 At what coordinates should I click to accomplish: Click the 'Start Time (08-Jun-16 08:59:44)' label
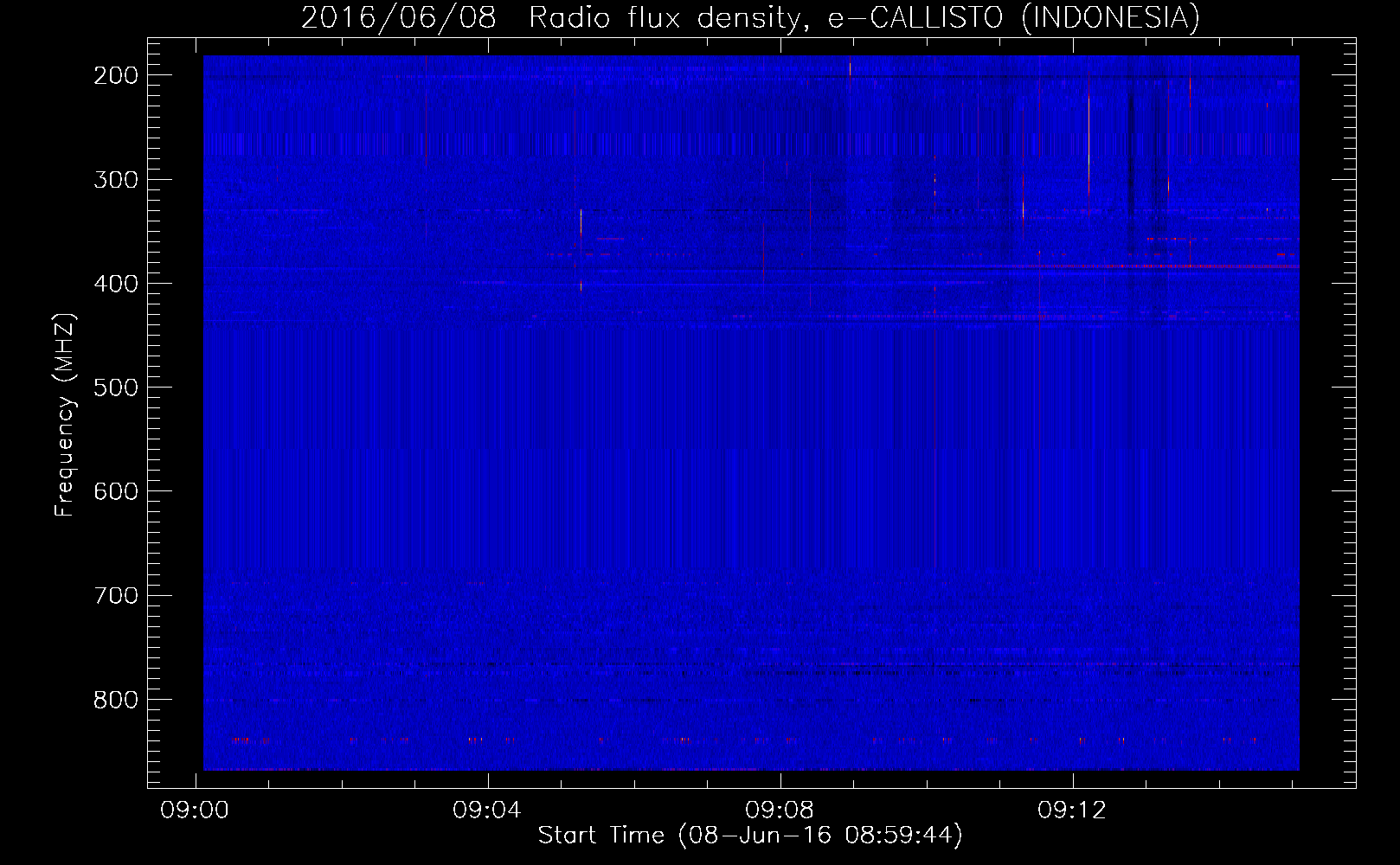[x=750, y=836]
